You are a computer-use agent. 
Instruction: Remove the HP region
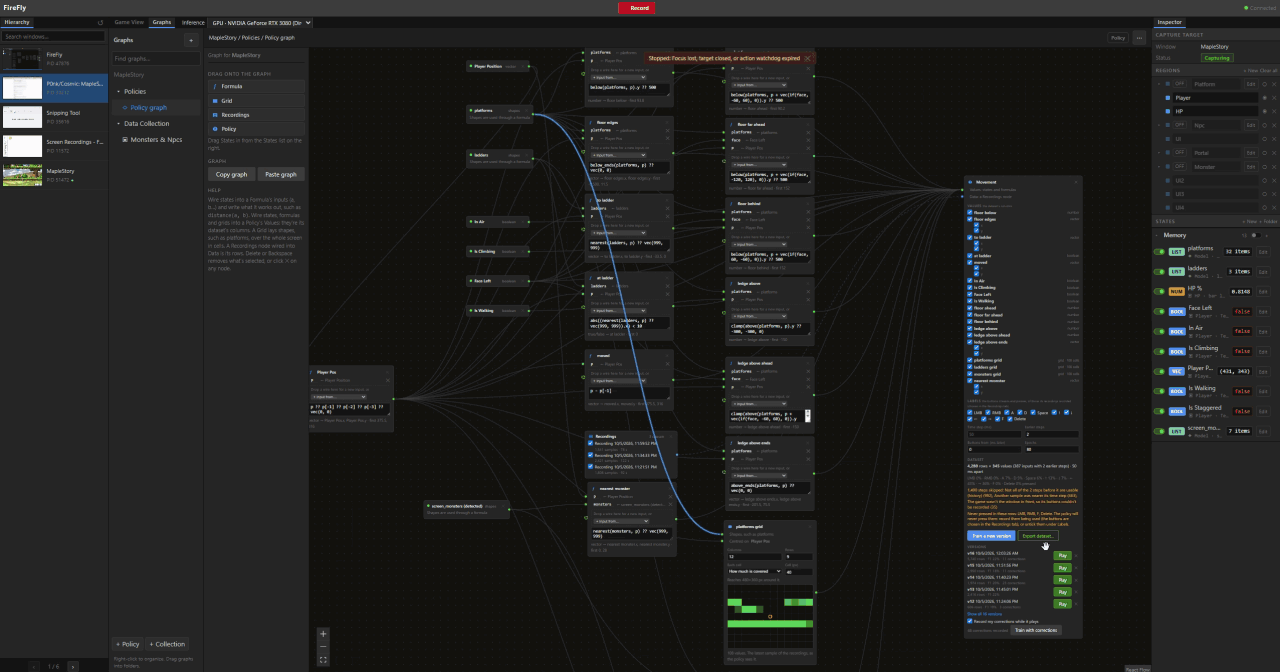pyautogui.click(x=1274, y=111)
